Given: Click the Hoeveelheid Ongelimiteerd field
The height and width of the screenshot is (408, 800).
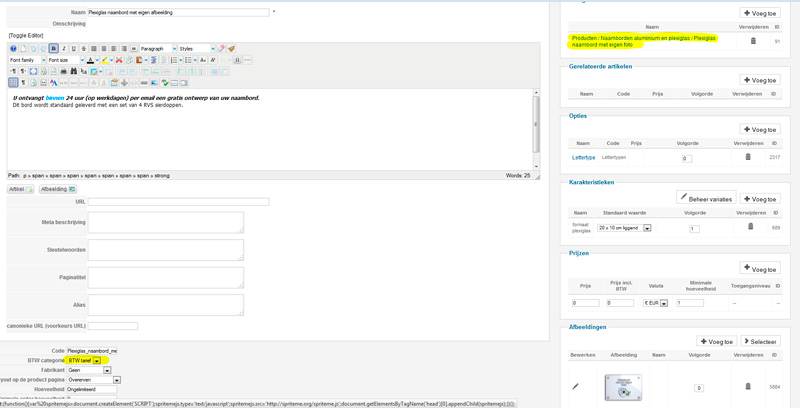Looking at the screenshot, I should [92, 389].
